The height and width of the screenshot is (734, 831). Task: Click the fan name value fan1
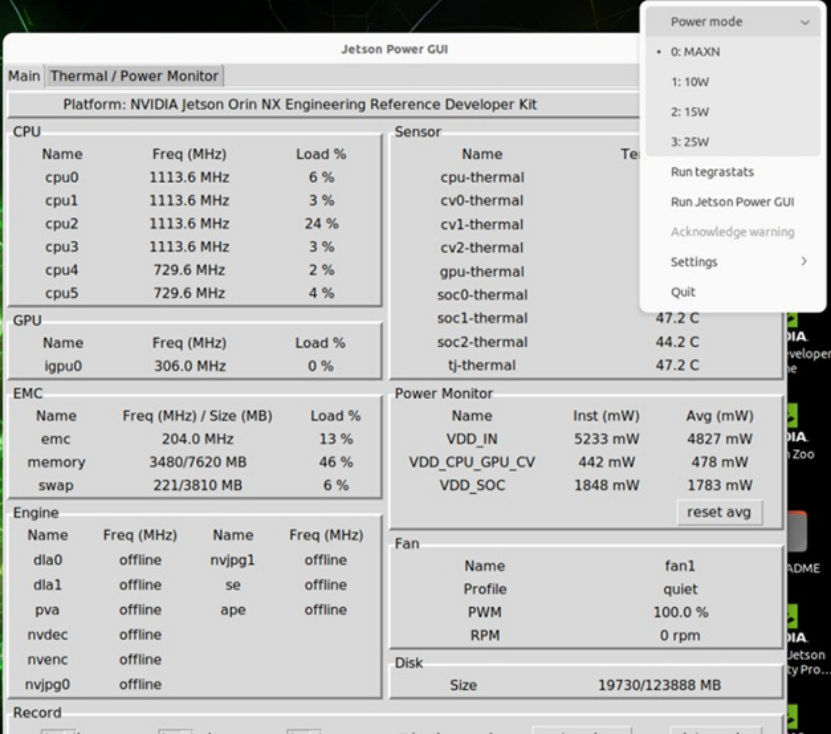(679, 566)
